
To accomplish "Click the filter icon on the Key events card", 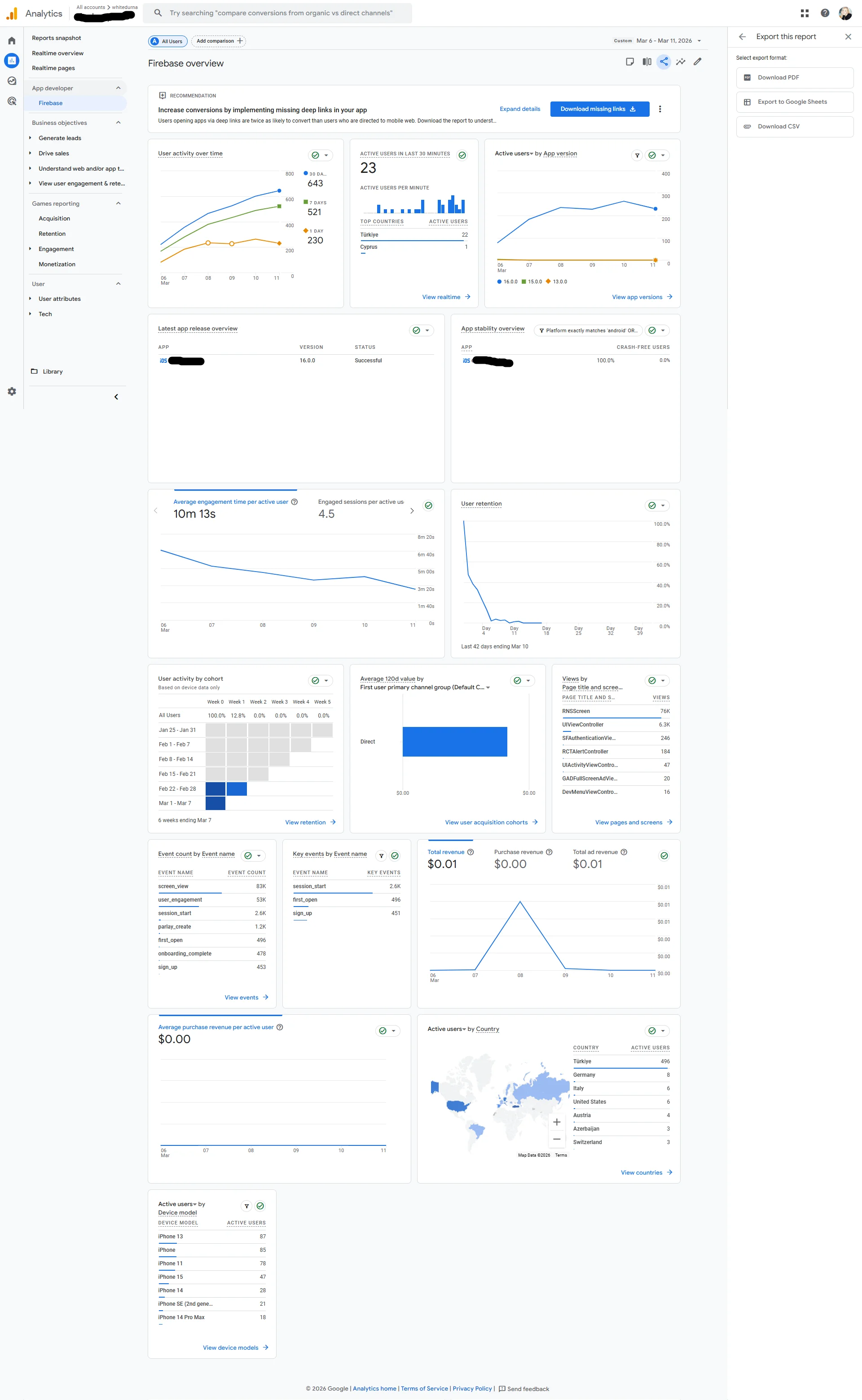I will pos(382,856).
